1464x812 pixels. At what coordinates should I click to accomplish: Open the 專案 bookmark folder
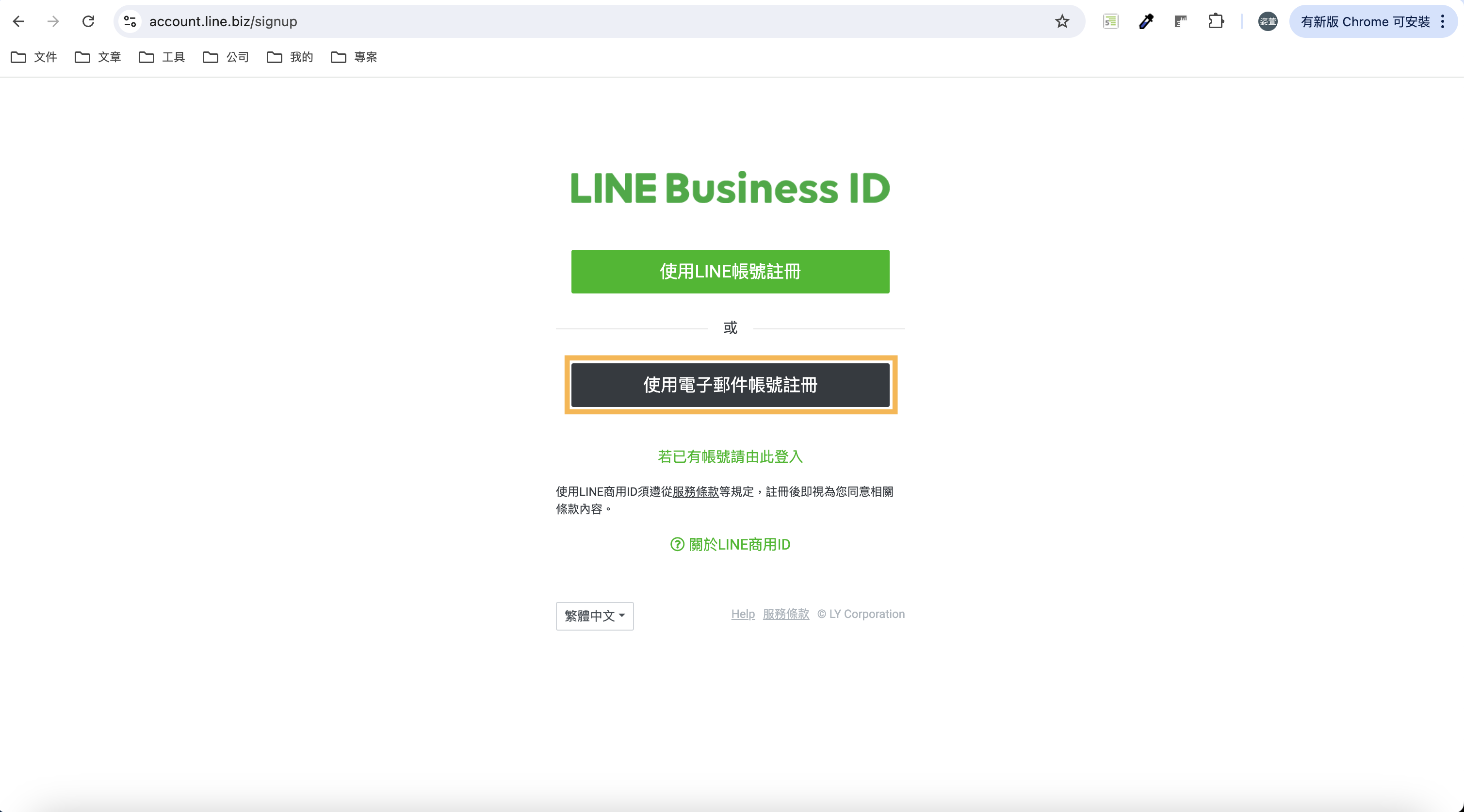354,57
